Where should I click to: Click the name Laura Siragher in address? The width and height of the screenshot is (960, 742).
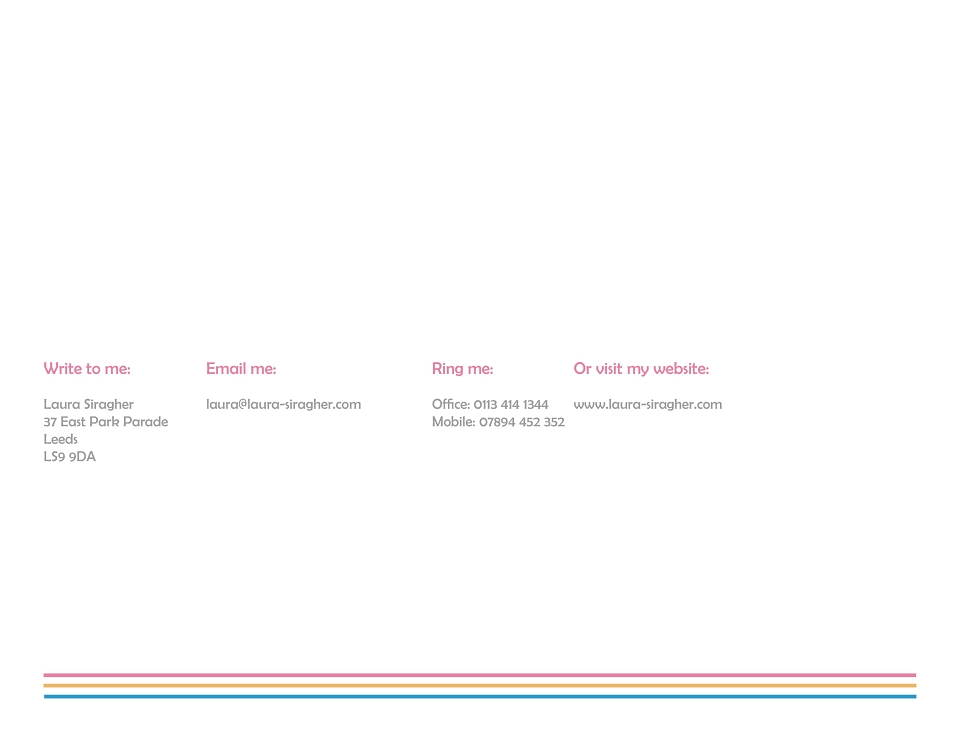(x=88, y=405)
